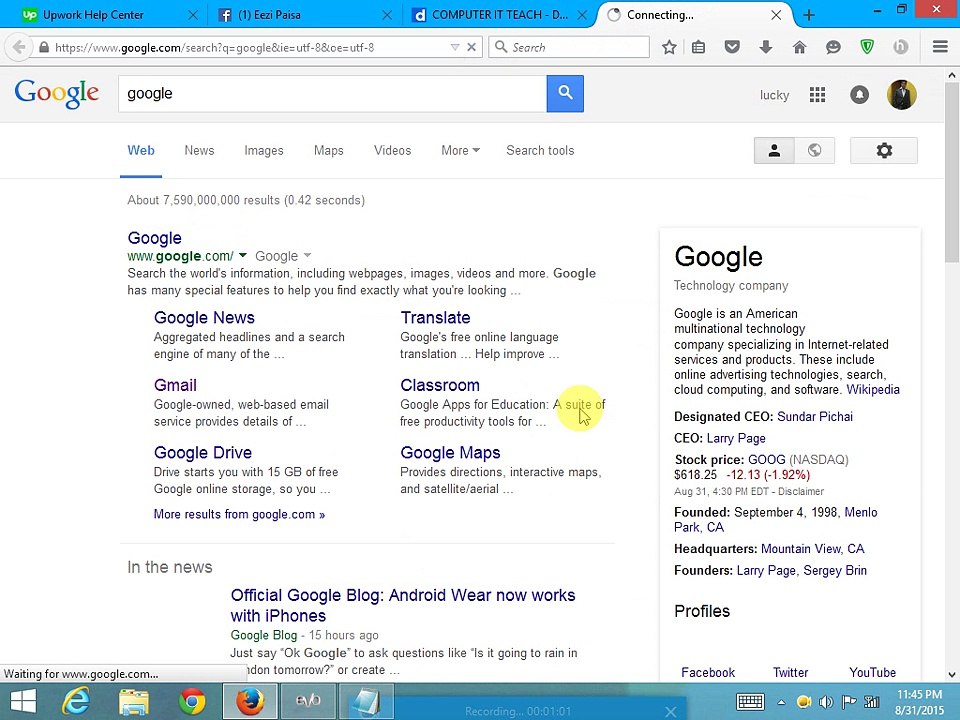Screen dimensions: 960x720
Task: Click the scrollbar down arrow
Action: (952, 675)
